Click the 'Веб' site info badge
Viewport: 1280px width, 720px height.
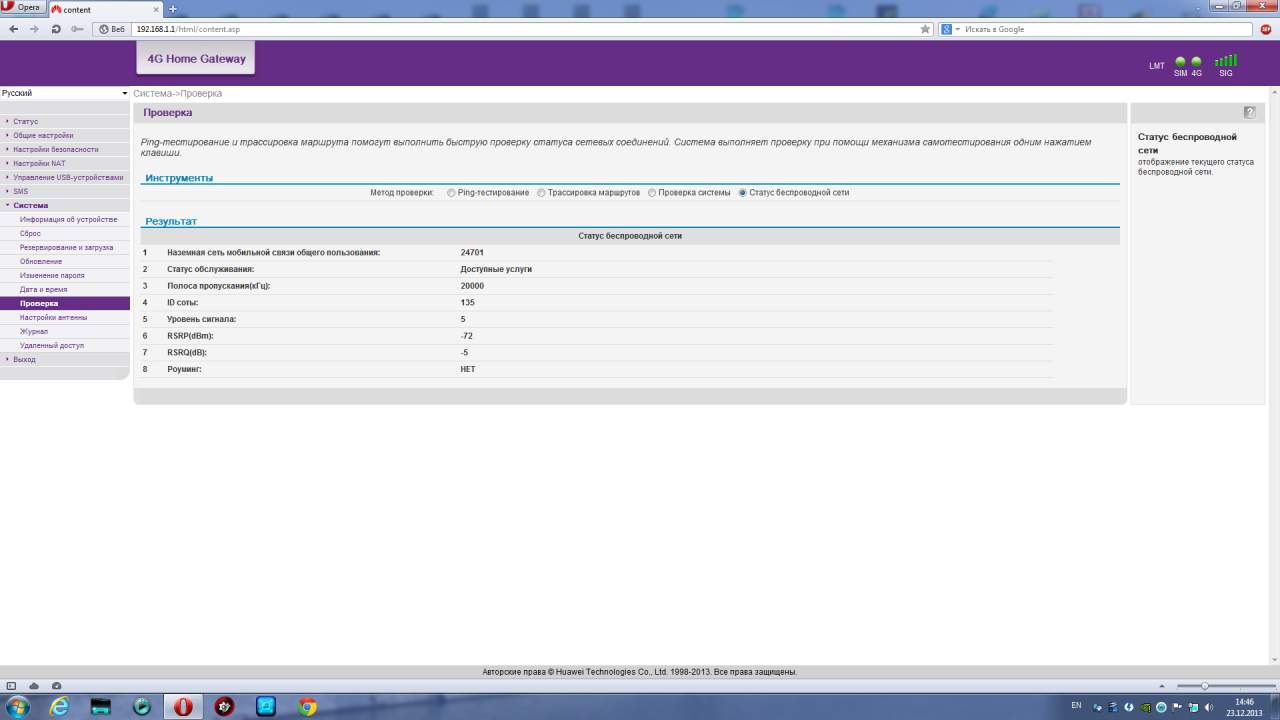click(114, 29)
